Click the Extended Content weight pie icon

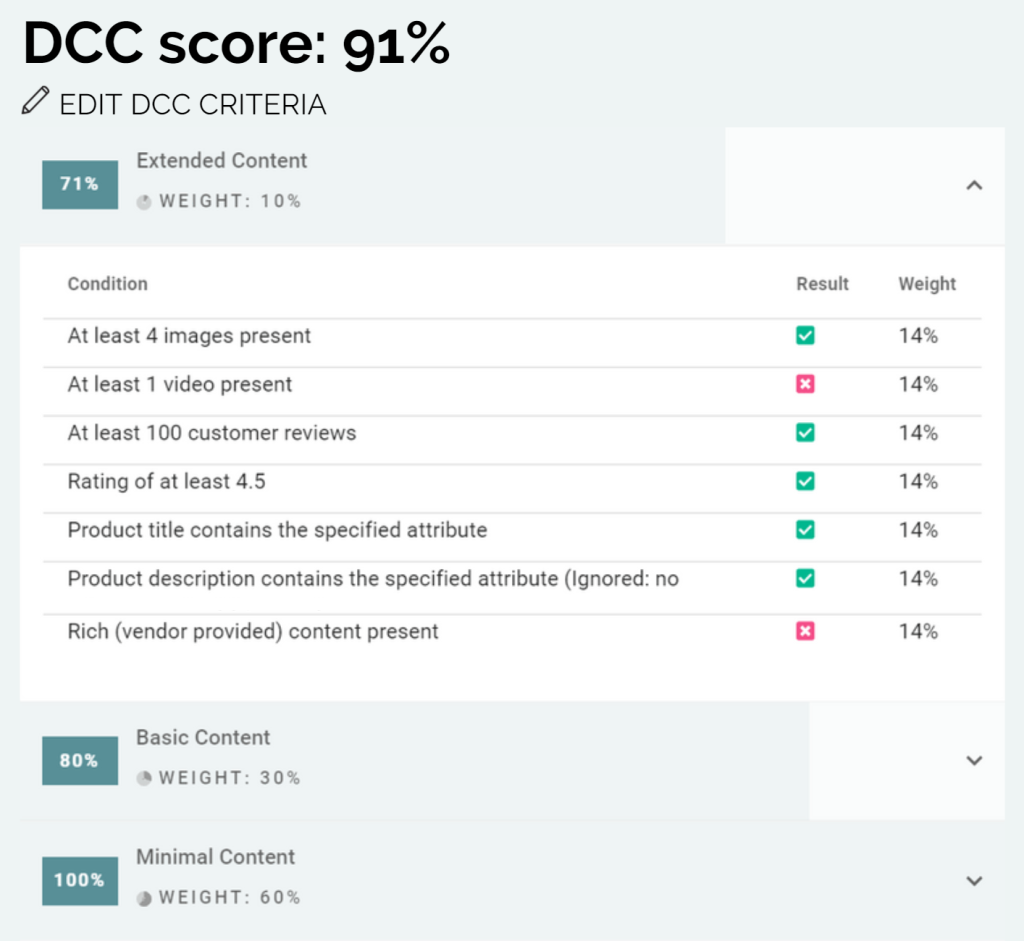tap(144, 202)
